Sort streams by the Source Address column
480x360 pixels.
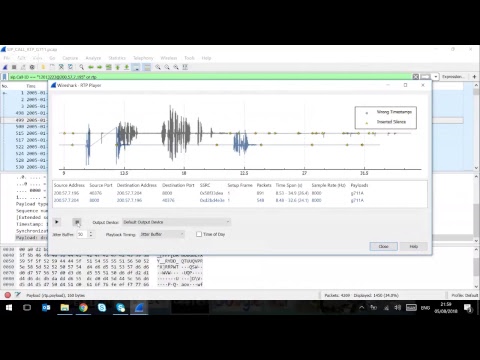(x=69, y=185)
